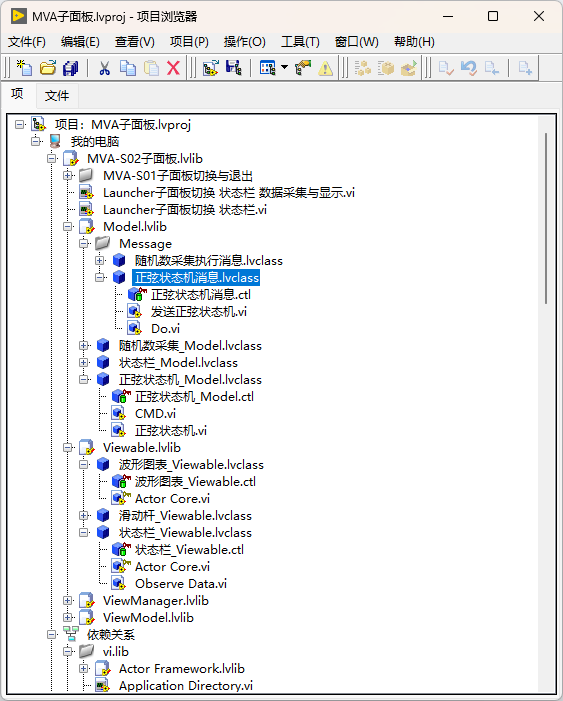
Task: Open 窗口(W) menu
Action: pos(356,42)
